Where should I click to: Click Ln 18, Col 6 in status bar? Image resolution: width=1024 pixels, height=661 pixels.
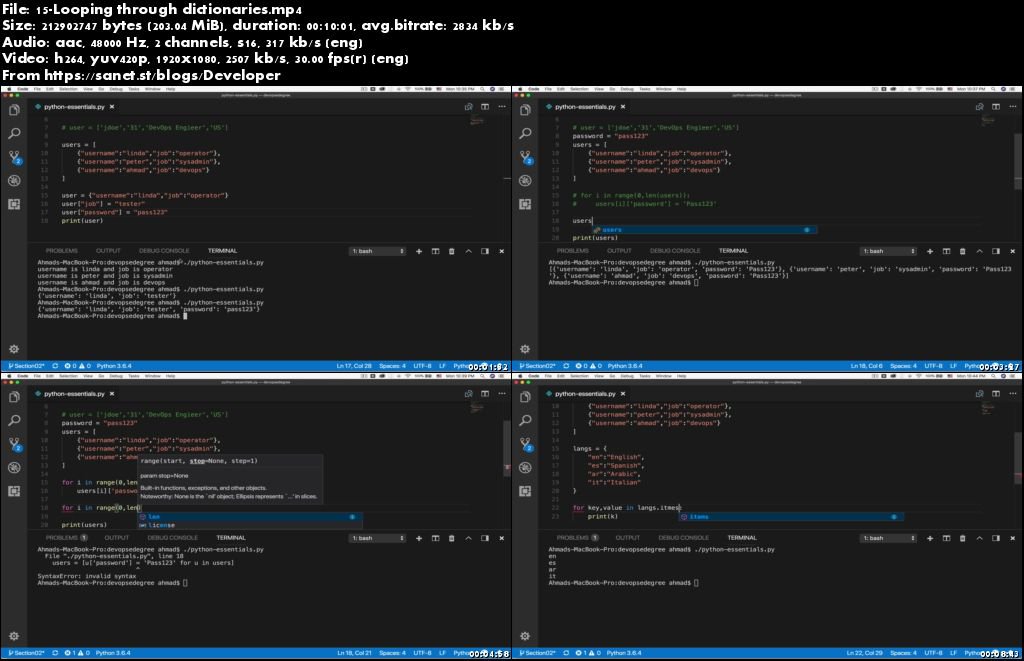coord(867,366)
